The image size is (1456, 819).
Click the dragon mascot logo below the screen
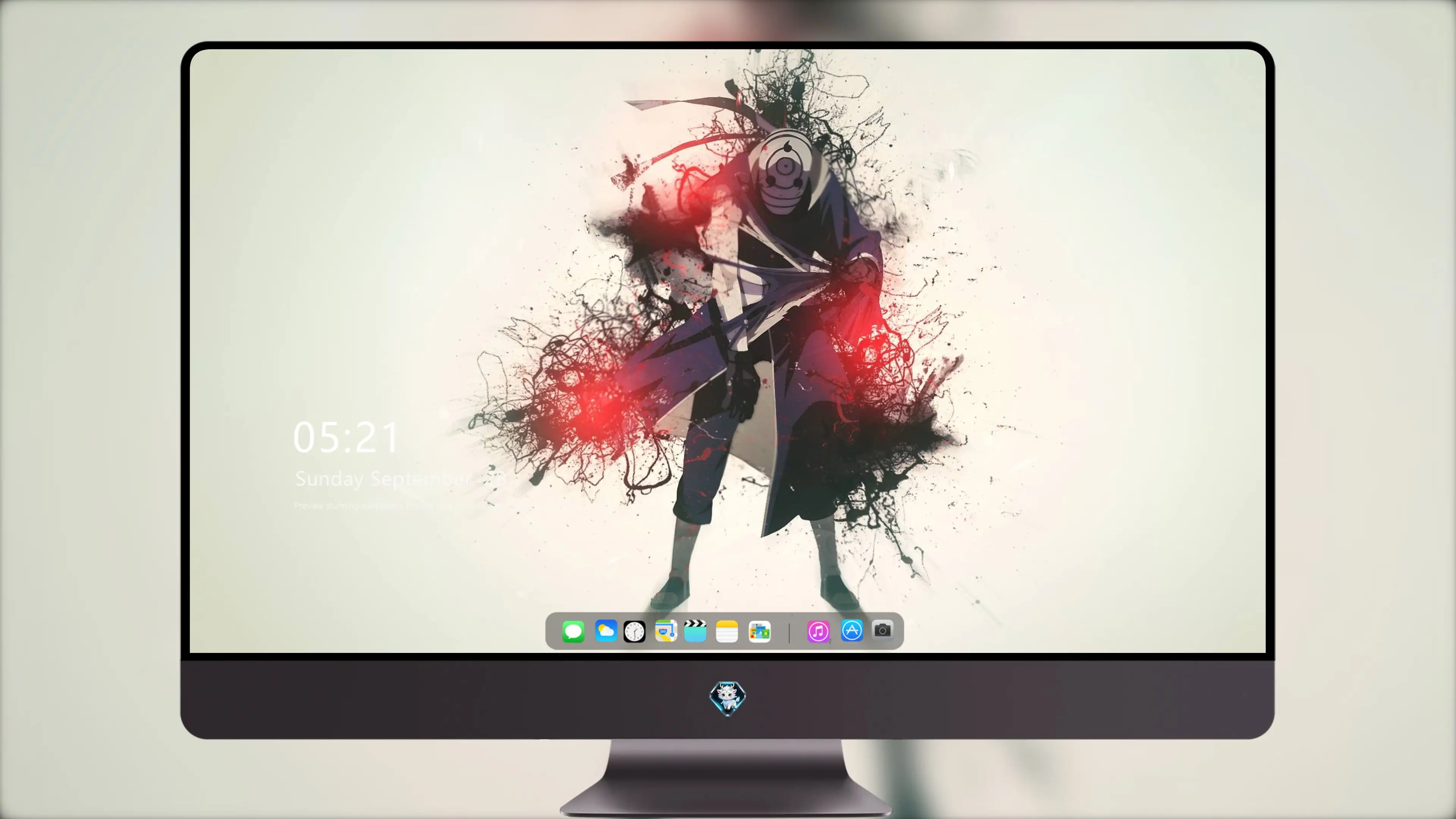pos(728,698)
